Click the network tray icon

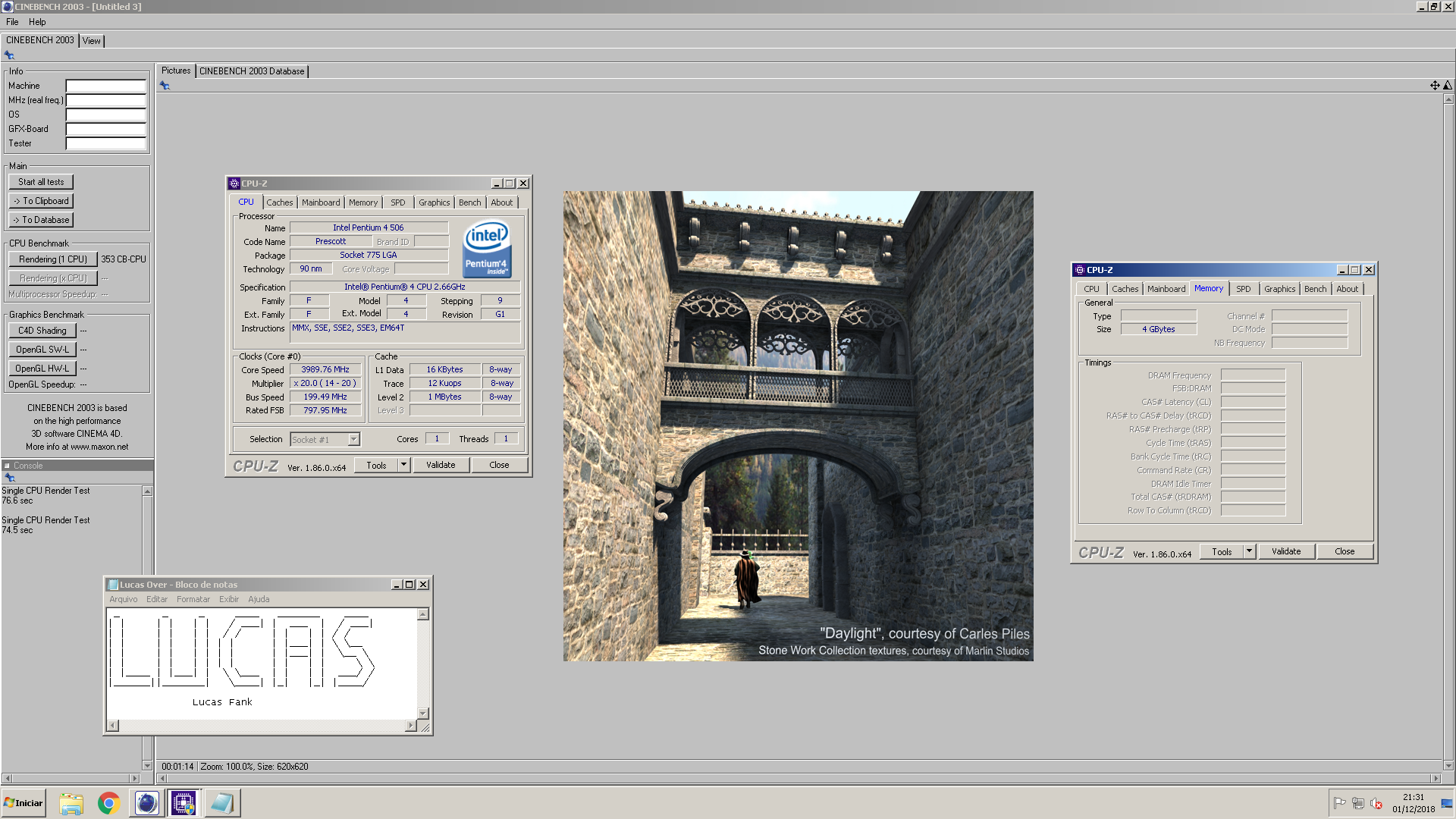point(1358,804)
